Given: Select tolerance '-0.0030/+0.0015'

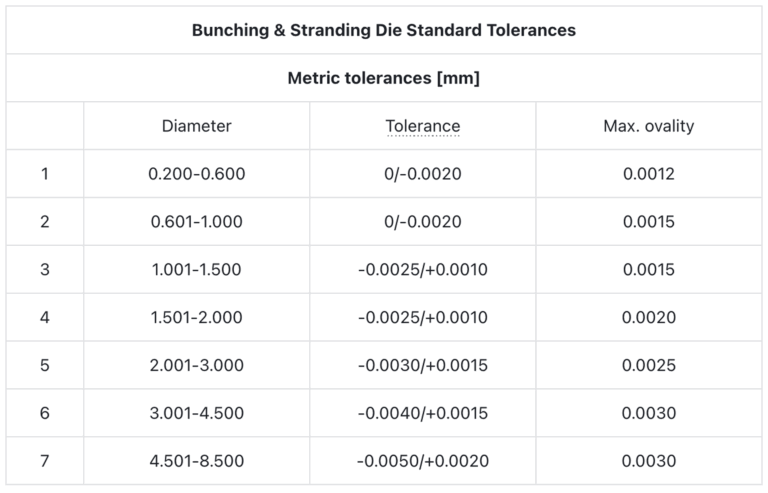Looking at the screenshot, I should [x=423, y=366].
